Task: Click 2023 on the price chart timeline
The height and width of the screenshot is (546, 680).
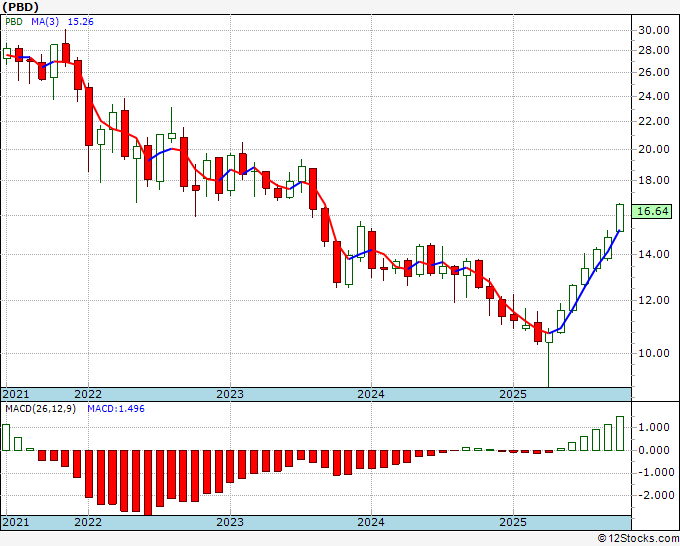Action: coord(230,394)
